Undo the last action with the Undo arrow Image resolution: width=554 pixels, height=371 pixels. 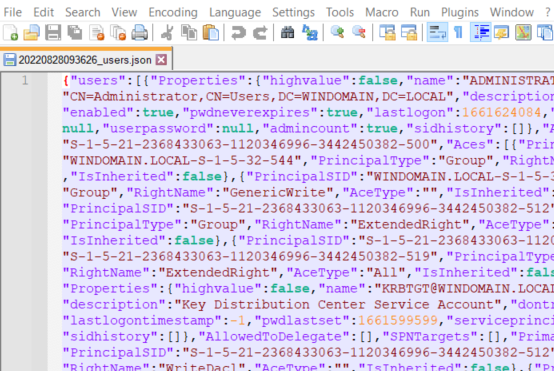tap(238, 33)
